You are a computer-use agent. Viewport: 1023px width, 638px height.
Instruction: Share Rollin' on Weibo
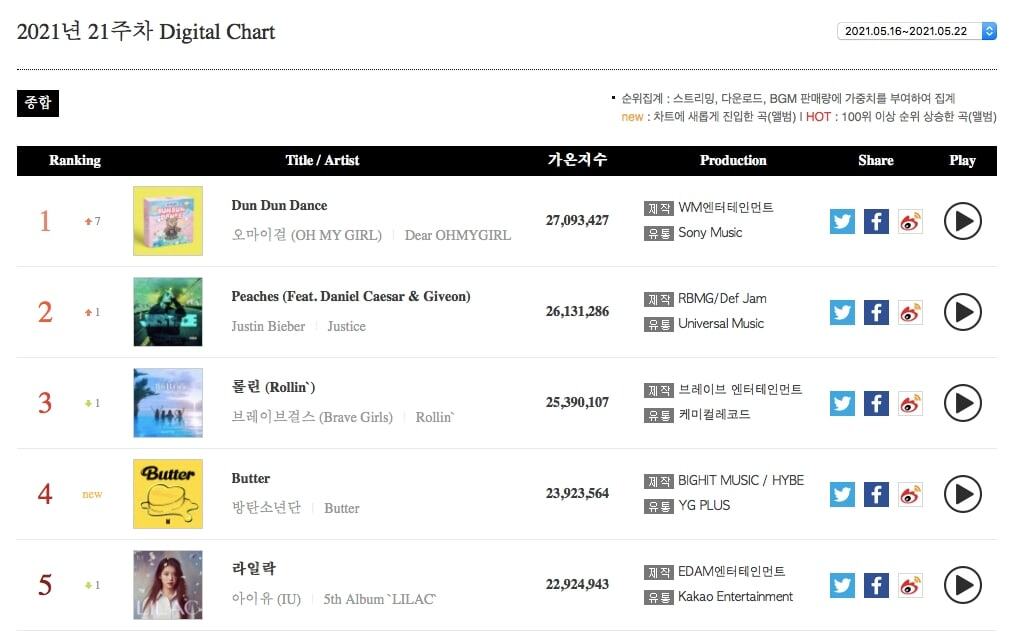point(910,403)
